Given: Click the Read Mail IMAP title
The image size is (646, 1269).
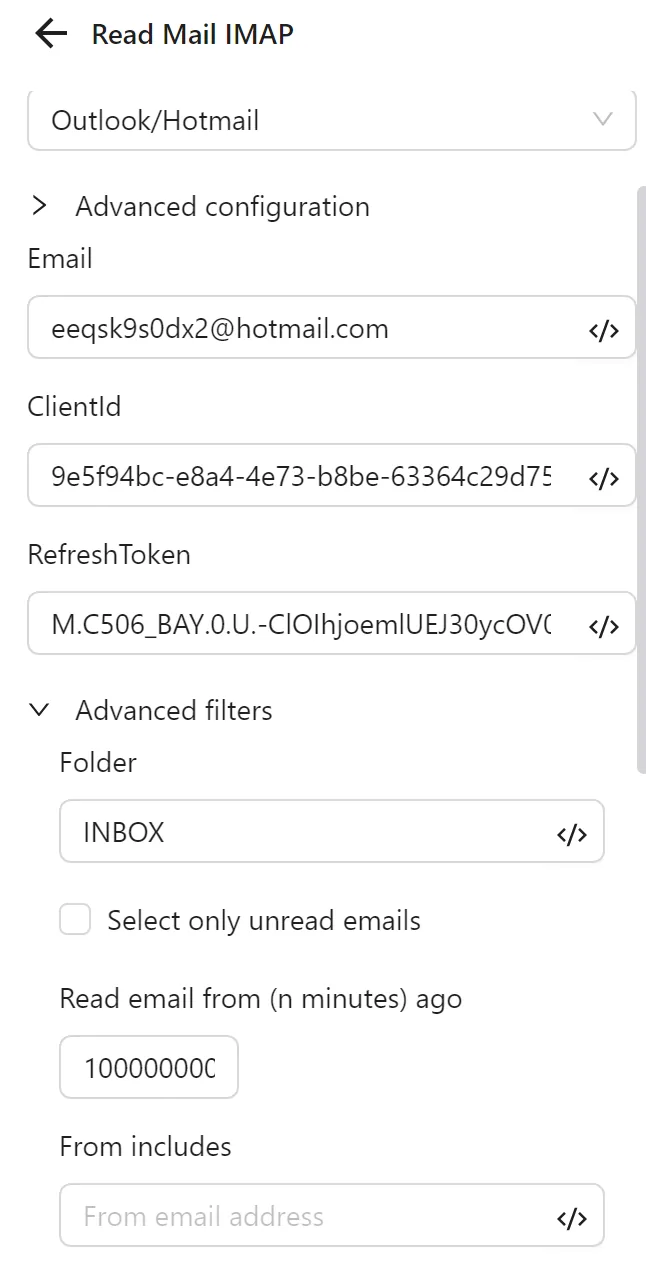Looking at the screenshot, I should [x=193, y=33].
